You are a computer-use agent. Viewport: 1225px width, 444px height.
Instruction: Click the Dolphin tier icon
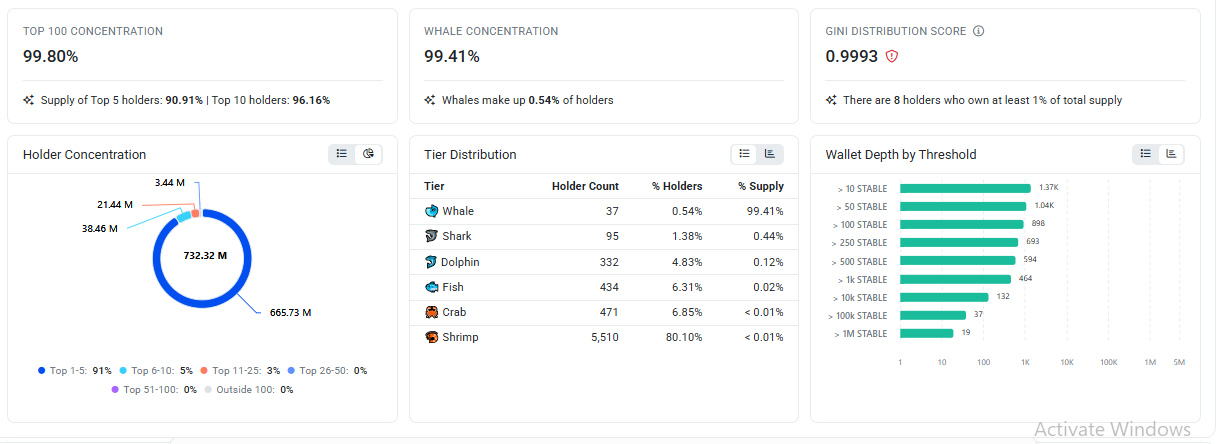(431, 262)
